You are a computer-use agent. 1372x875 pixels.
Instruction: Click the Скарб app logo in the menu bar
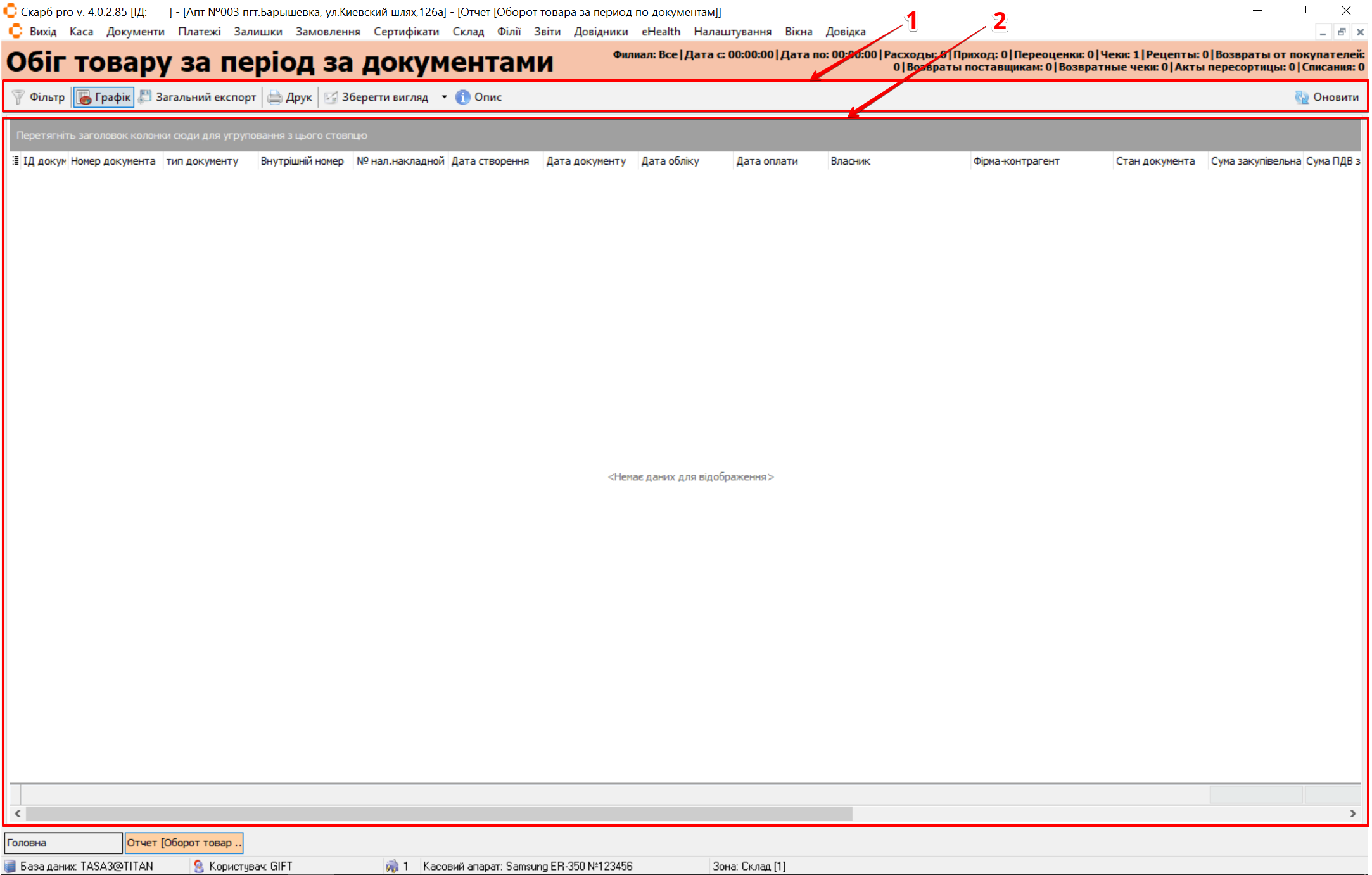pyautogui.click(x=15, y=31)
